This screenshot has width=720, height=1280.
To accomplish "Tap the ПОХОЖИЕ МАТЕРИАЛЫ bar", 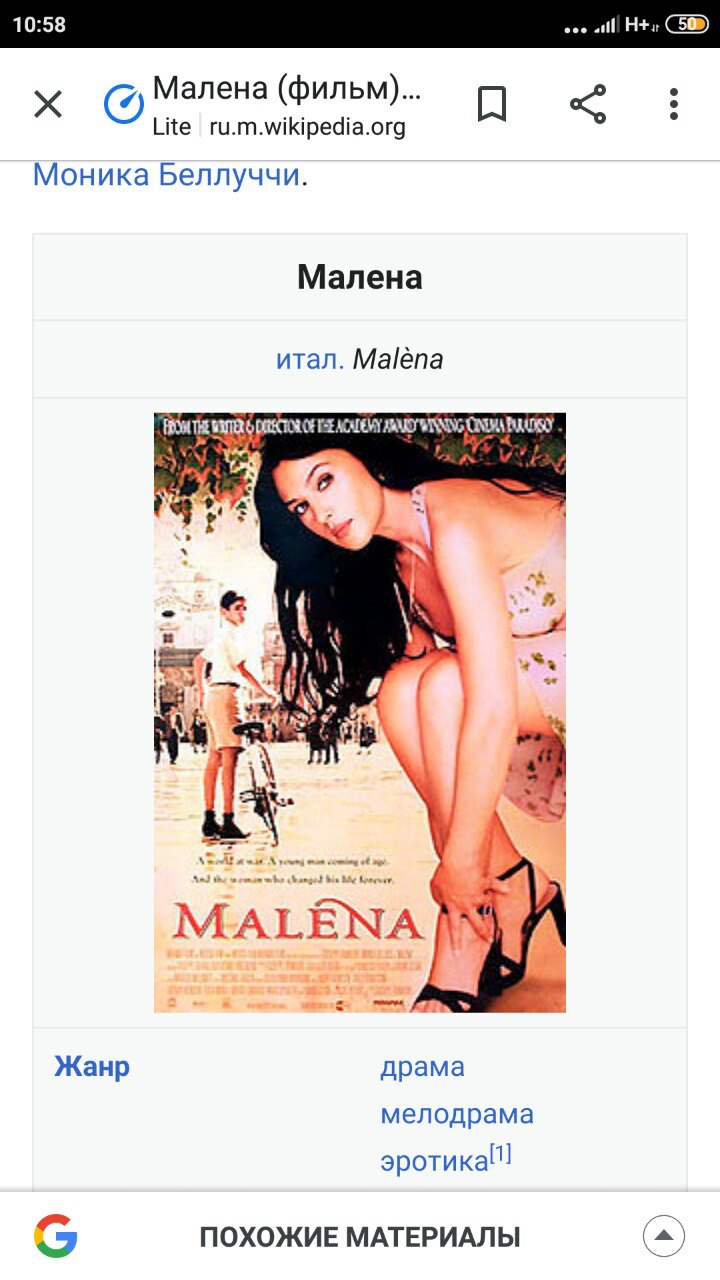I will click(360, 1236).
